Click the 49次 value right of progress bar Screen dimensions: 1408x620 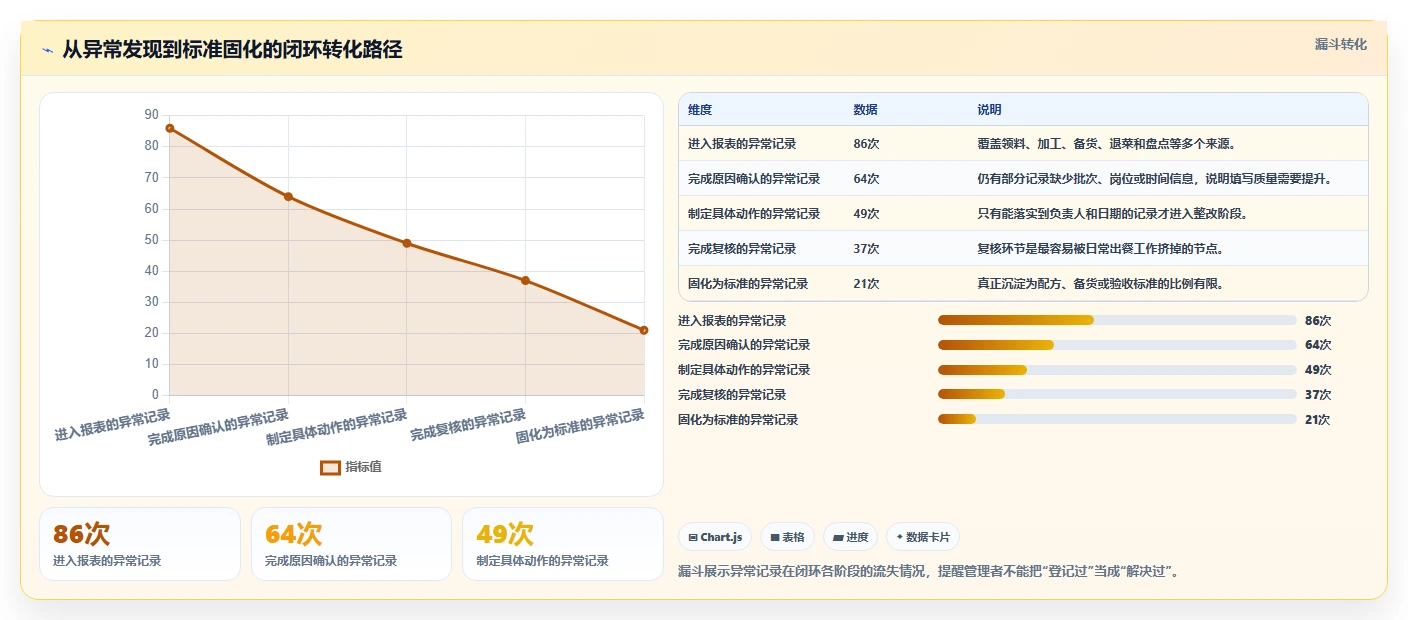click(1318, 370)
